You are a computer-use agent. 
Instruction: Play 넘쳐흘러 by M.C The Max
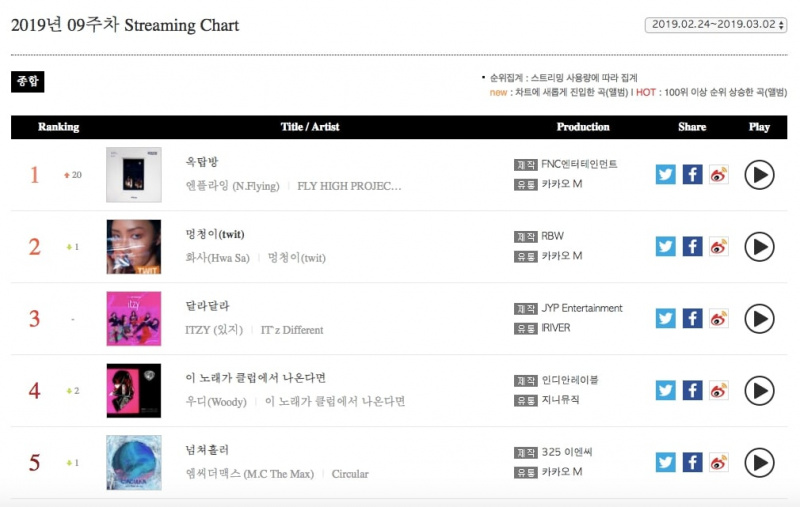pos(759,463)
